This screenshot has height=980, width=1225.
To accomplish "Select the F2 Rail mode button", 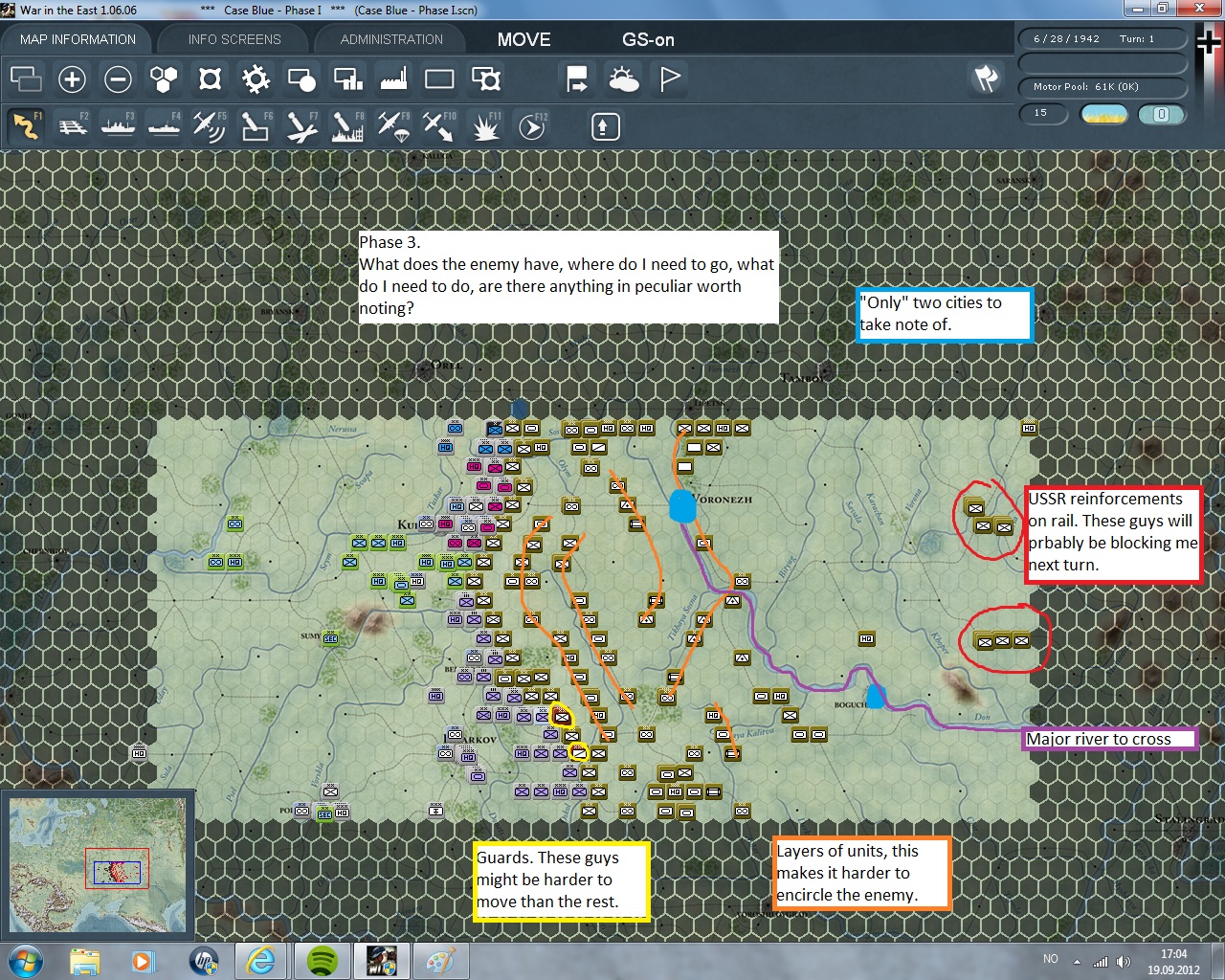I will click(x=72, y=126).
